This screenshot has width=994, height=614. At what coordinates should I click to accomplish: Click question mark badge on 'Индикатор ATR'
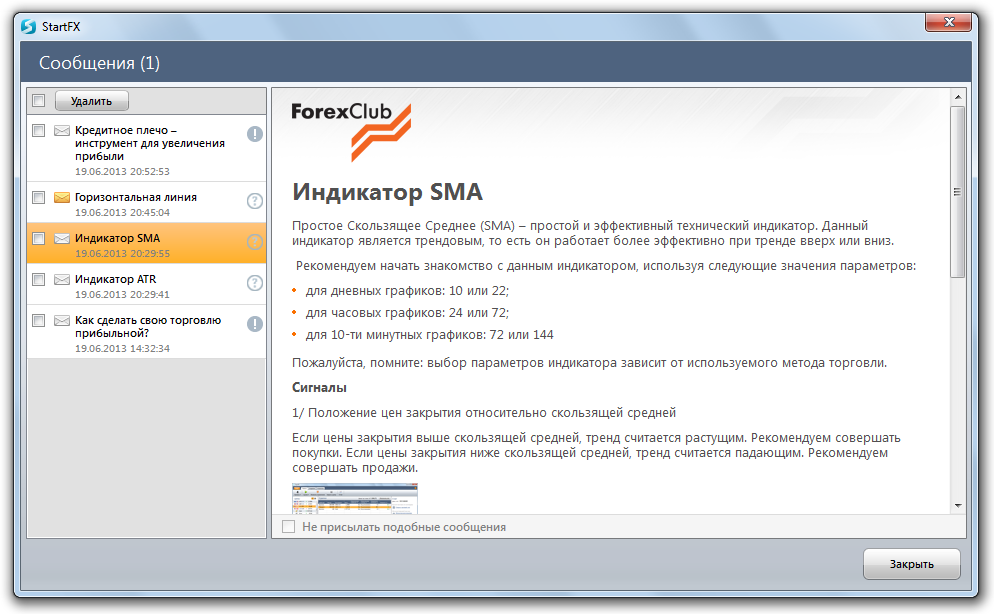pyautogui.click(x=255, y=283)
